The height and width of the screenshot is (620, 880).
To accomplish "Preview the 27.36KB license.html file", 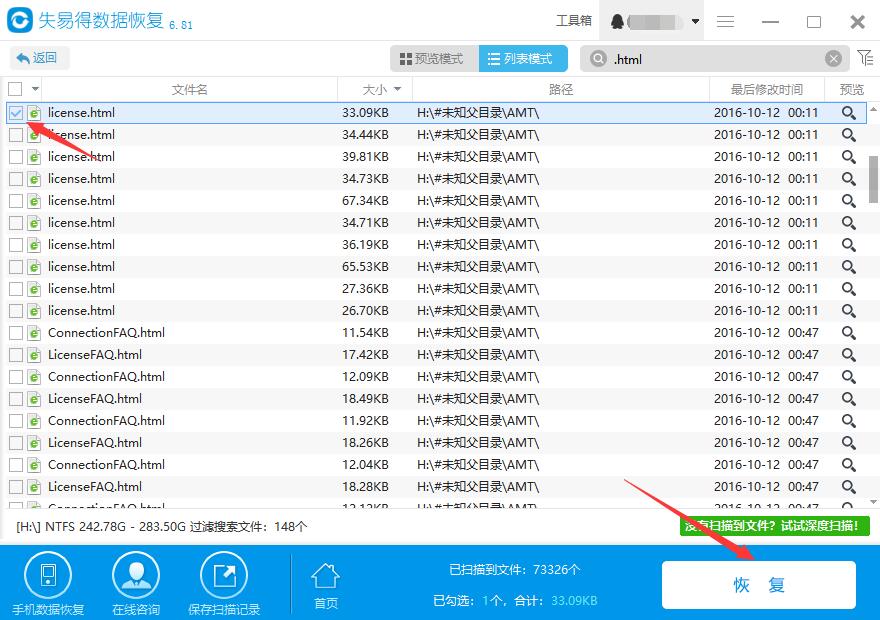I will [x=849, y=289].
